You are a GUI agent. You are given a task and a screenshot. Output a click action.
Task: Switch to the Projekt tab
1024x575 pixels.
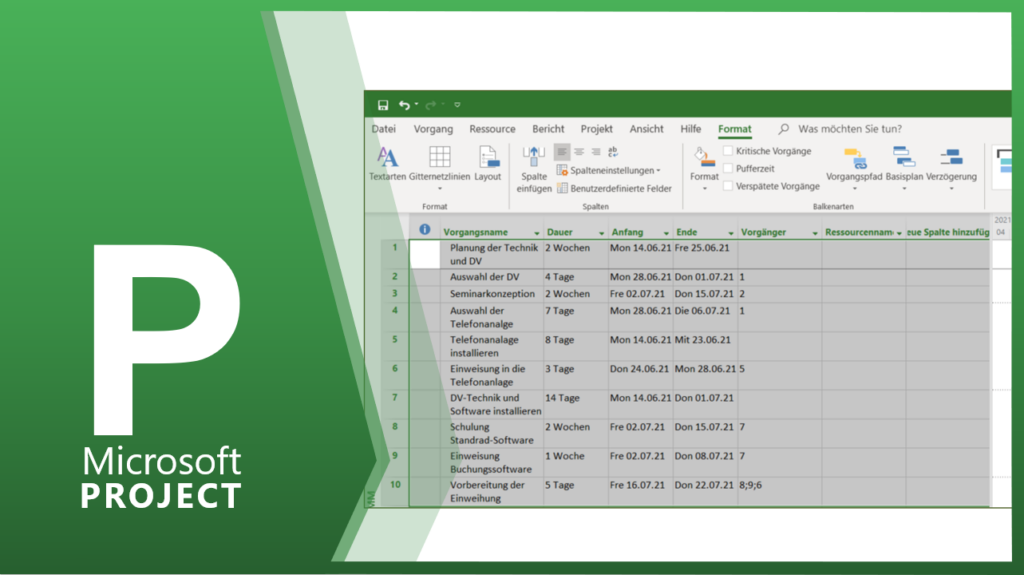click(x=596, y=129)
